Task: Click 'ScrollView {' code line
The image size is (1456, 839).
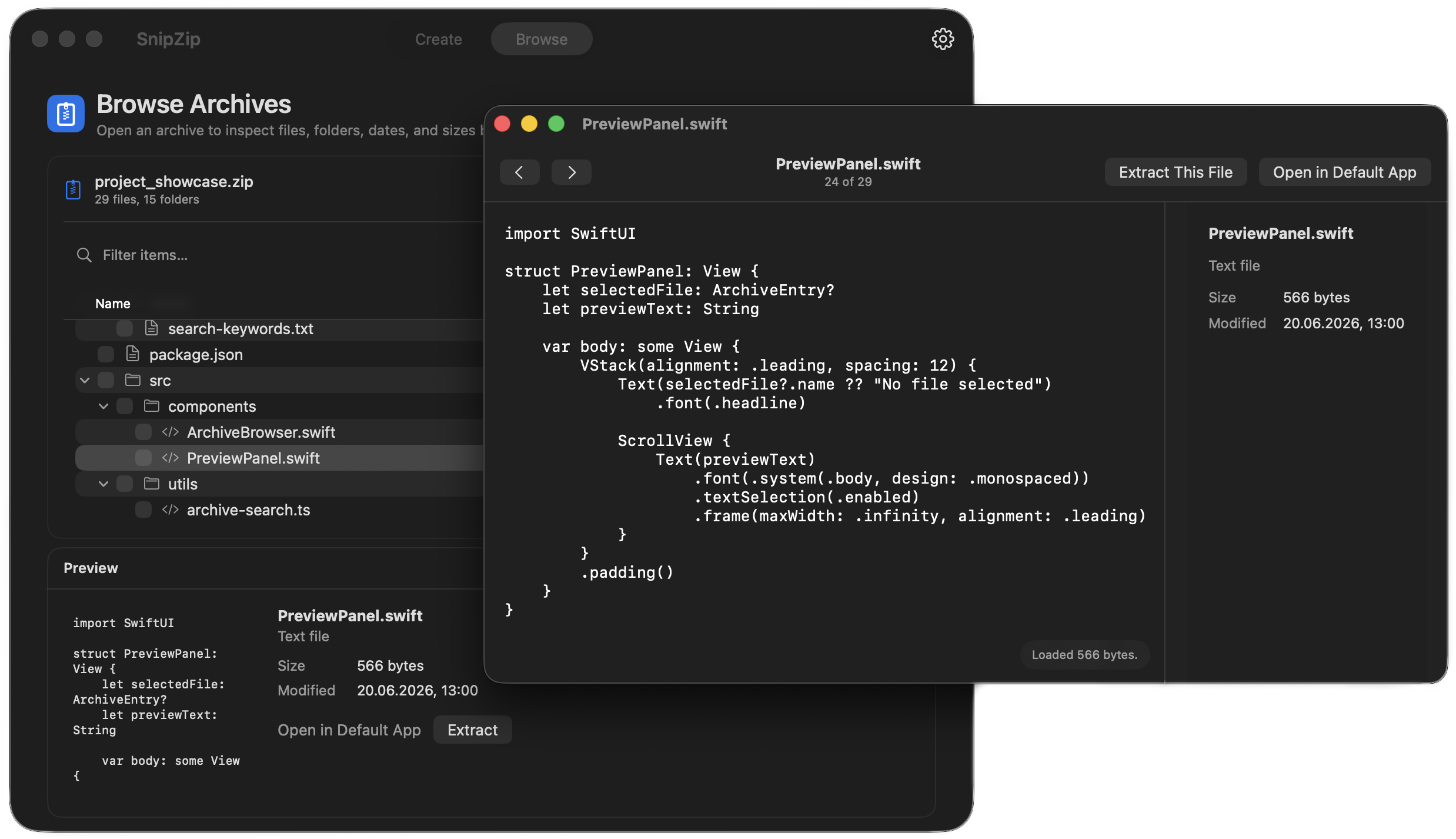Action: pyautogui.click(x=674, y=440)
